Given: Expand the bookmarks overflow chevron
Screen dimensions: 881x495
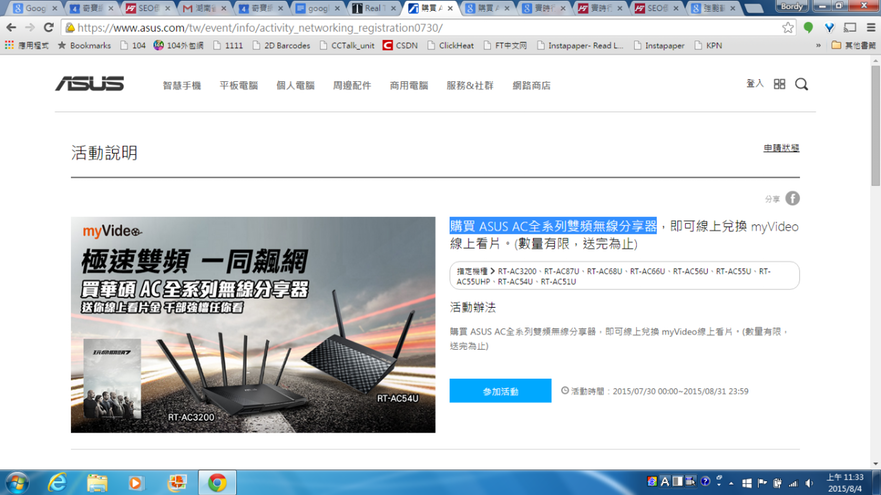Looking at the screenshot, I should pos(818,46).
